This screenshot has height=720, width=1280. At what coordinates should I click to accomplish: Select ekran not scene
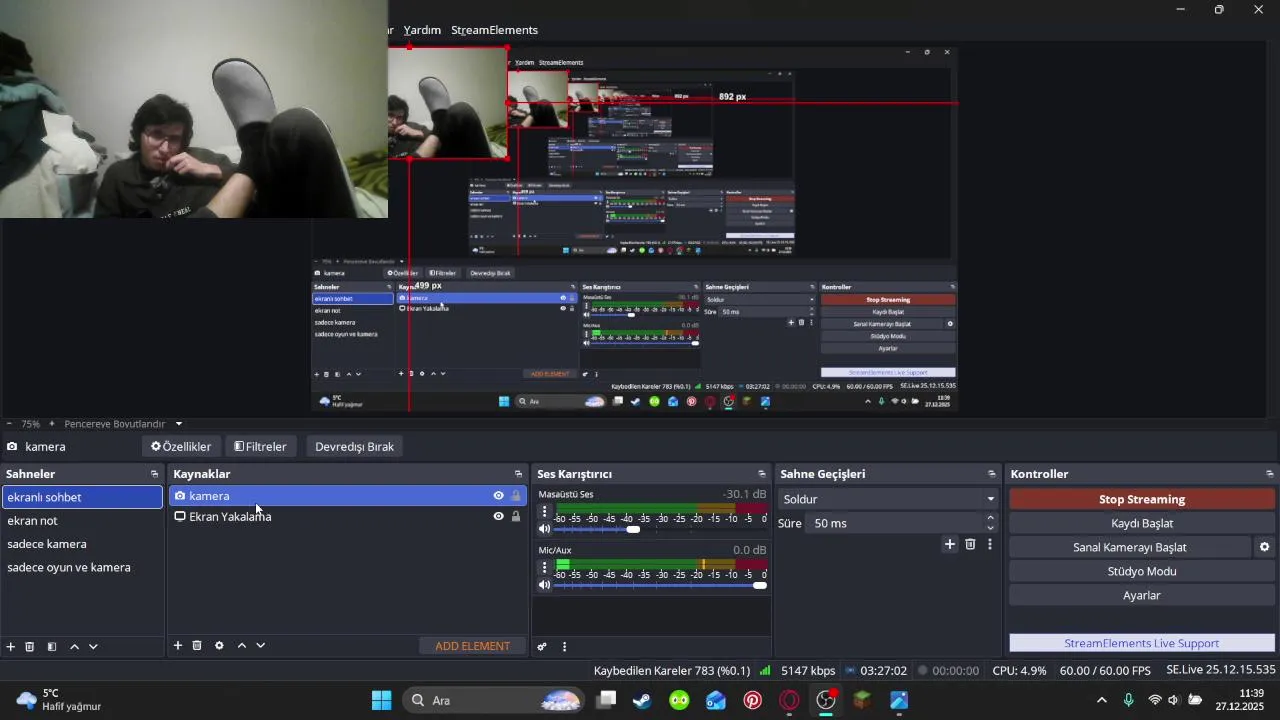(x=82, y=521)
